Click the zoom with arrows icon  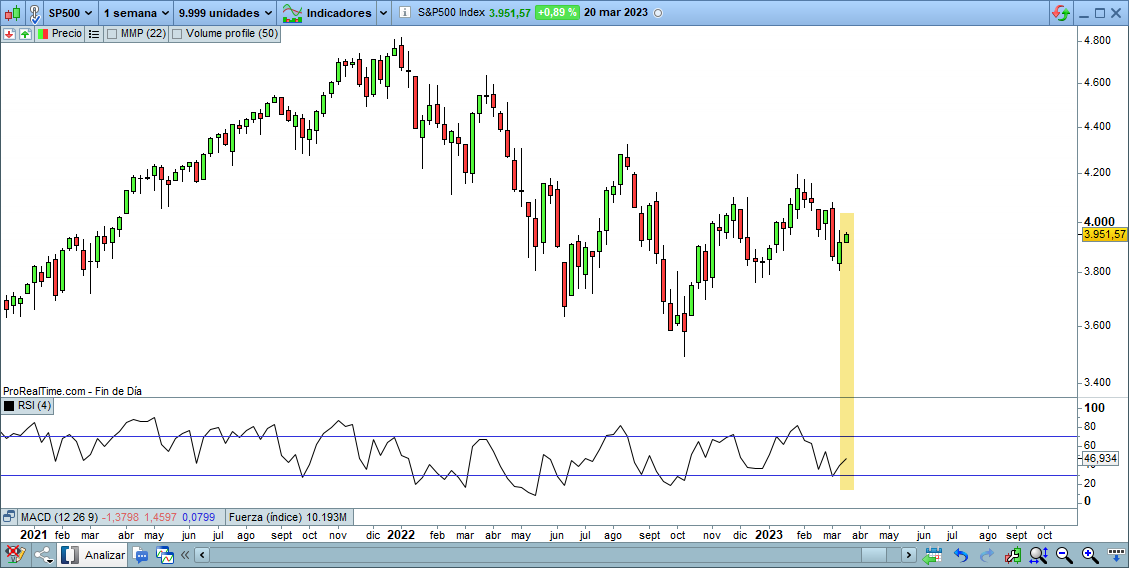pyautogui.click(x=1038, y=555)
